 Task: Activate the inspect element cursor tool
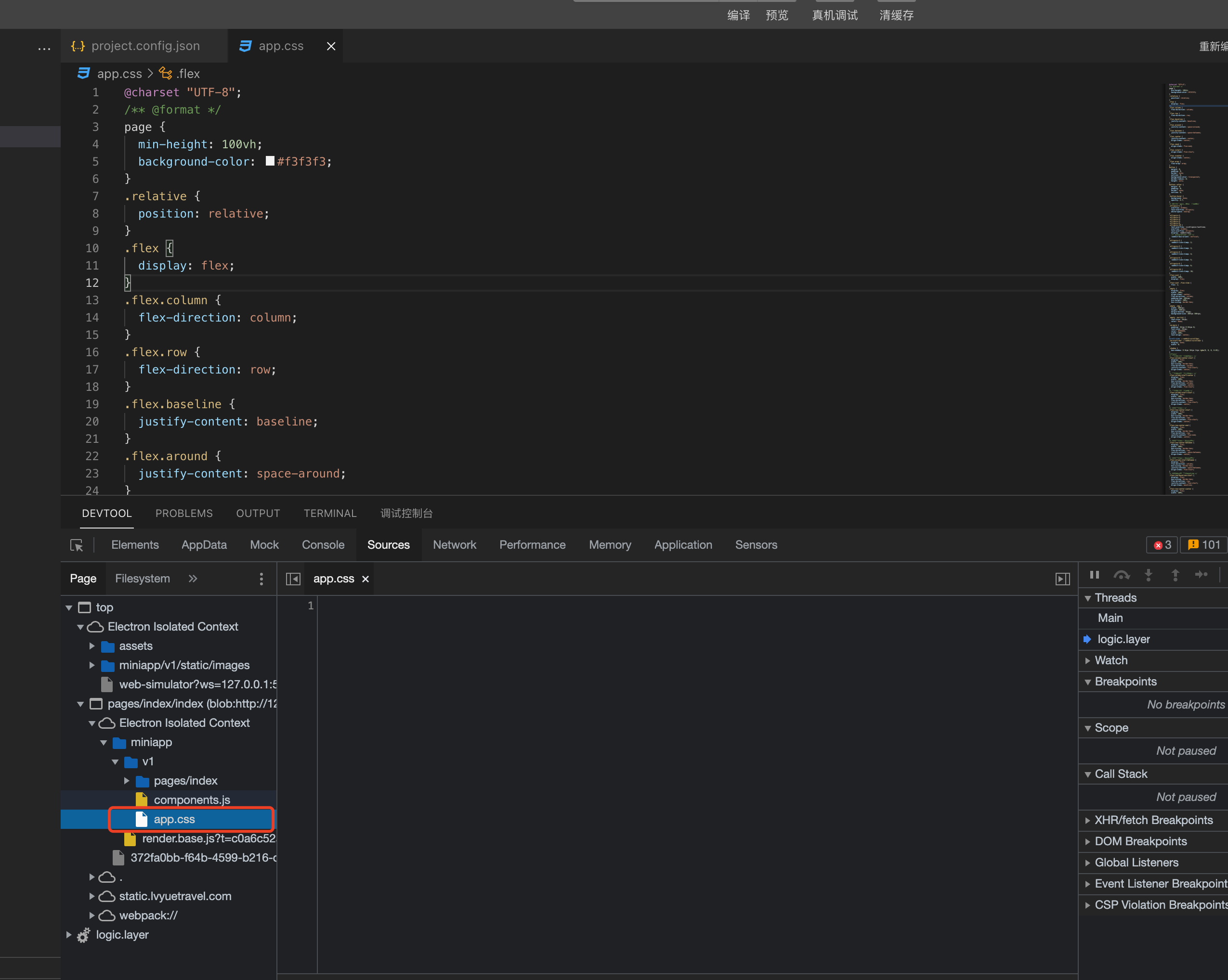[76, 545]
